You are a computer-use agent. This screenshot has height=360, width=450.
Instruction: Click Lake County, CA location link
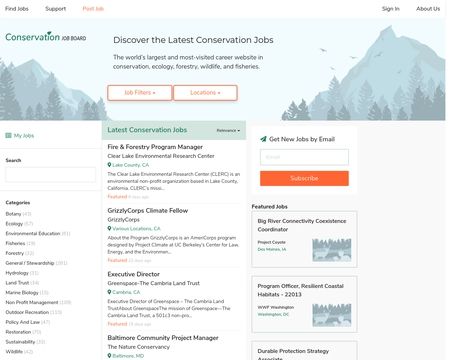131,165
